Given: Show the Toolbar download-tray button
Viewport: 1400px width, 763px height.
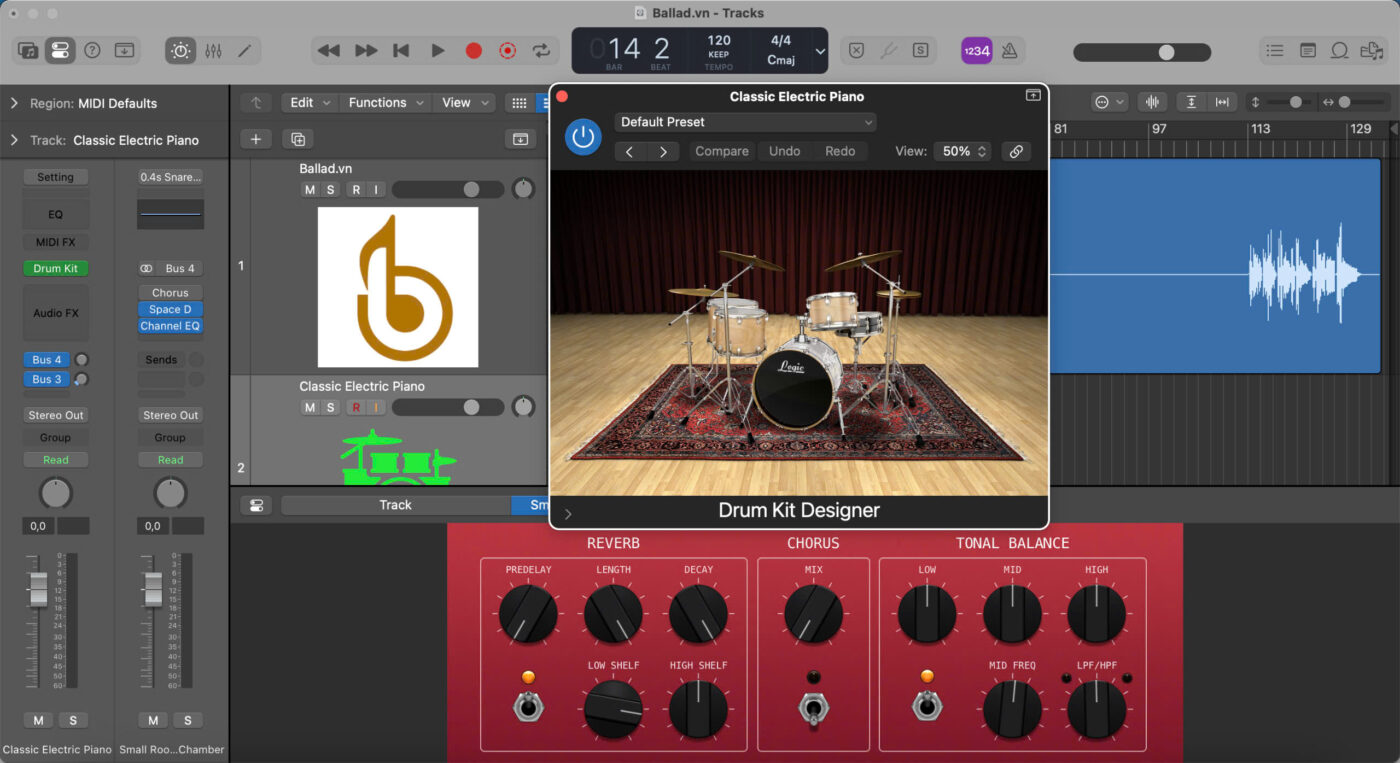Looking at the screenshot, I should (x=124, y=50).
